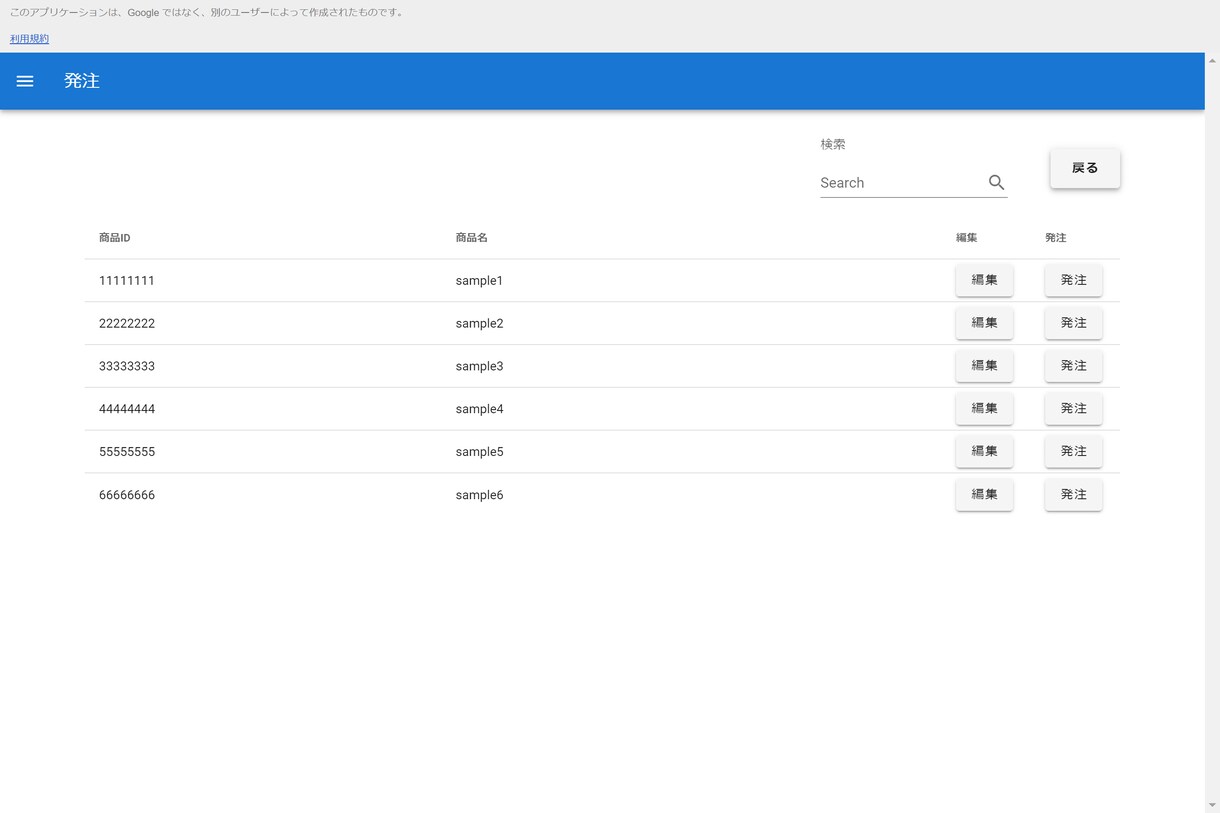
Task: Click the magnifier search icon
Action: click(996, 182)
